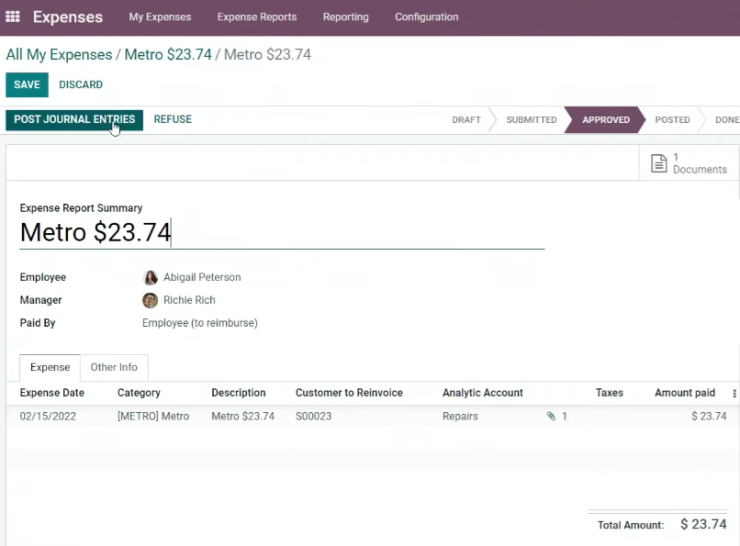
Task: Click the manager name Richie Rich
Action: tap(189, 300)
